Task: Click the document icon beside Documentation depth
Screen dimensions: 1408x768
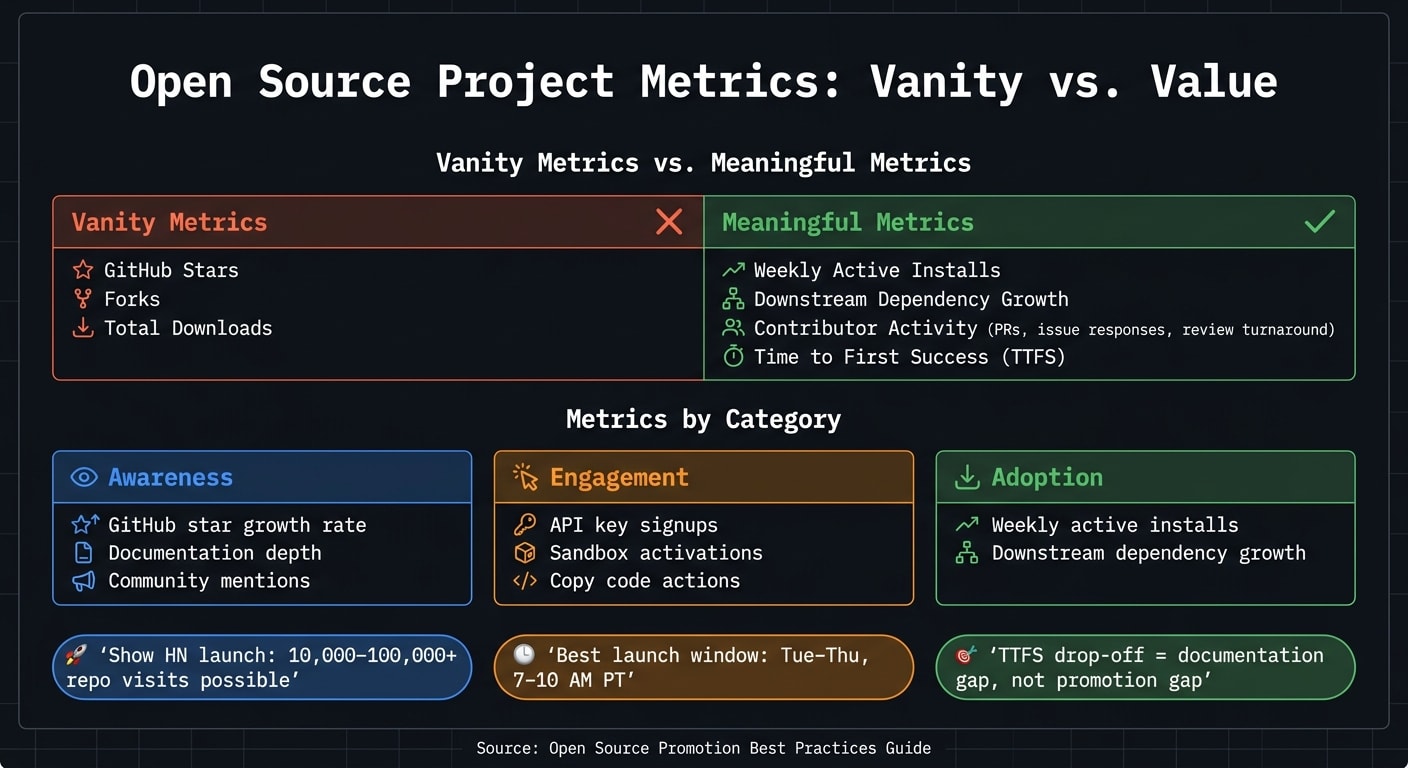Action: click(85, 553)
